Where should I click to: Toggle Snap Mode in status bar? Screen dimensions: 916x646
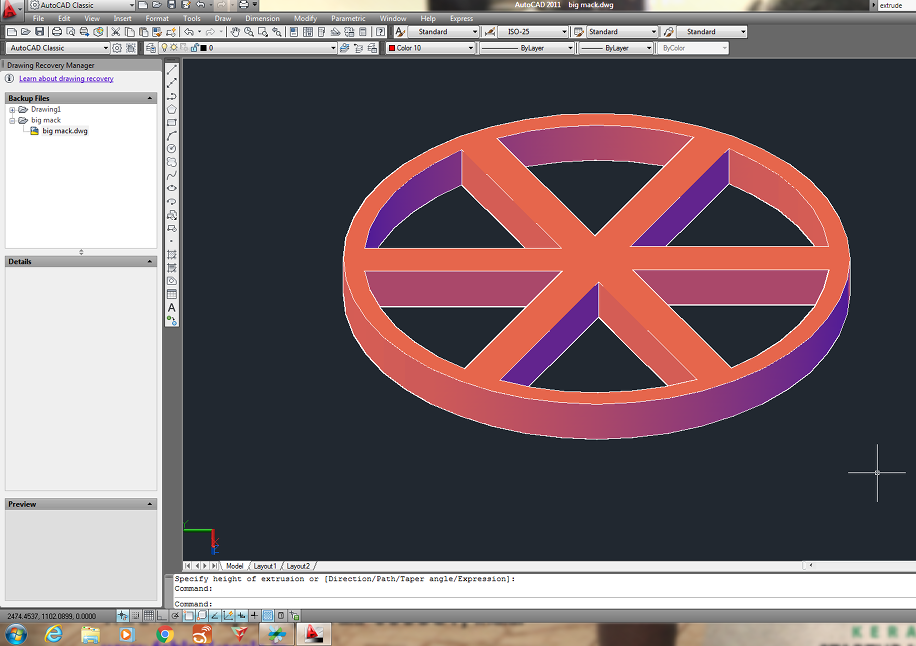click(136, 616)
